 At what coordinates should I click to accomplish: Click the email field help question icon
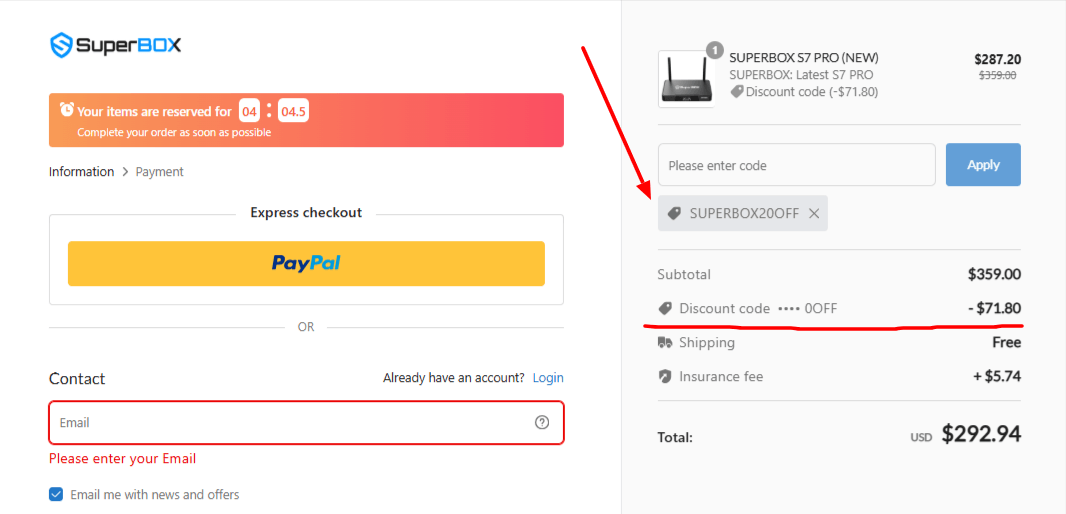[542, 422]
